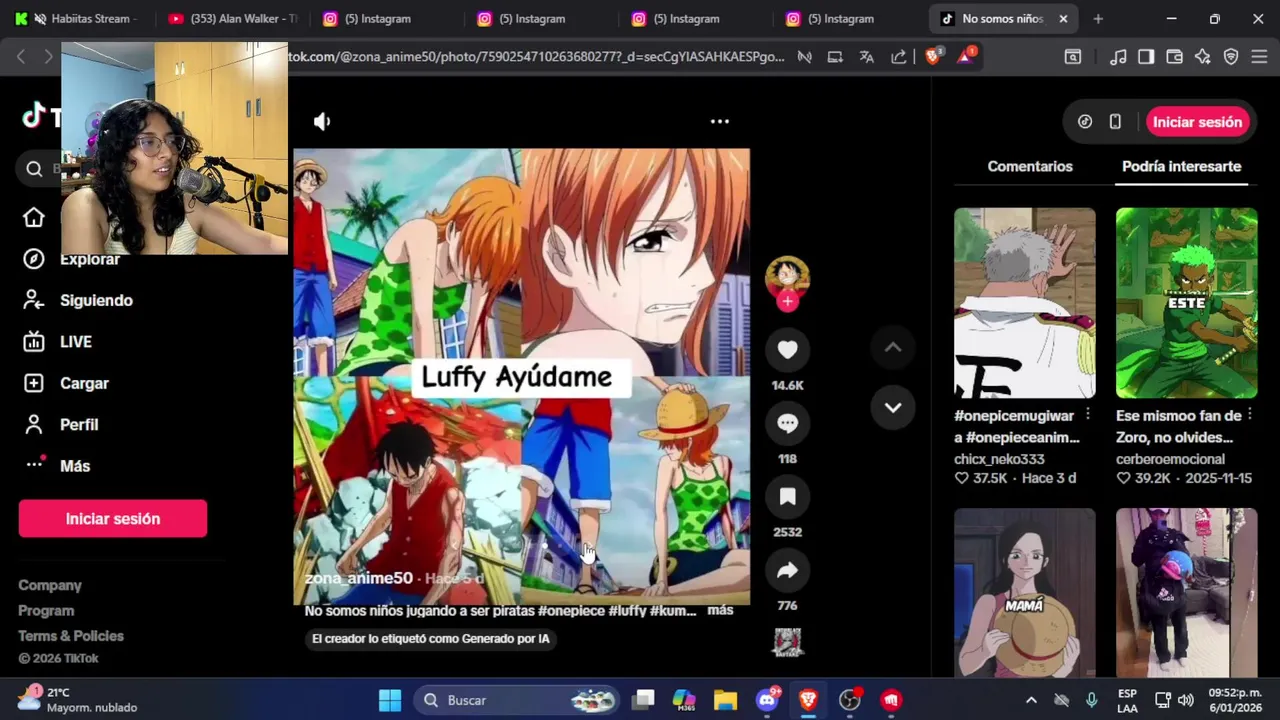Save video with bookmark icon
Viewport: 1280px width, 720px height.
(x=787, y=497)
